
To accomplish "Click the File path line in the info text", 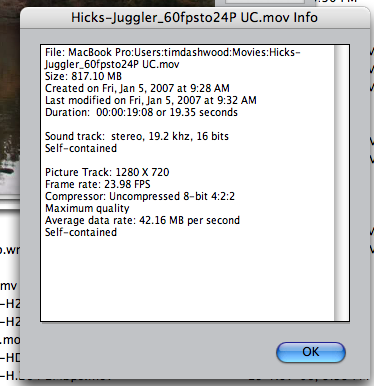I will (173, 58).
